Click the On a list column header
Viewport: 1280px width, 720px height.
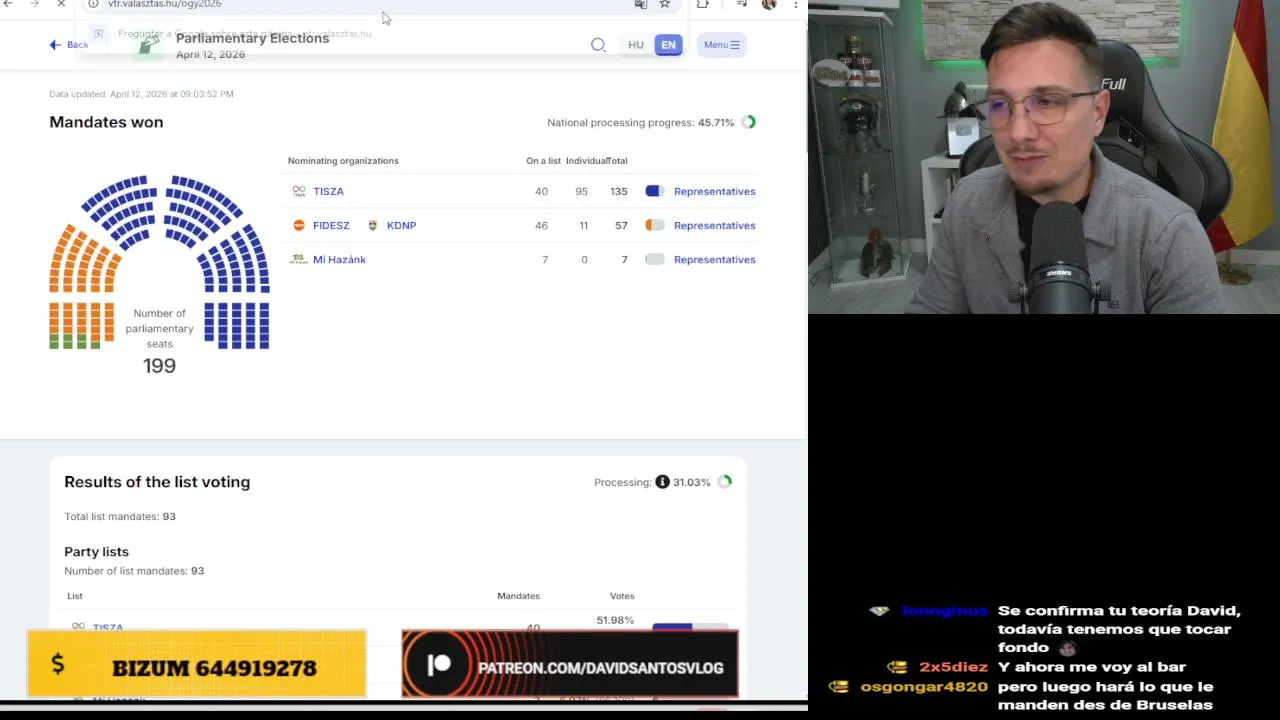(543, 160)
